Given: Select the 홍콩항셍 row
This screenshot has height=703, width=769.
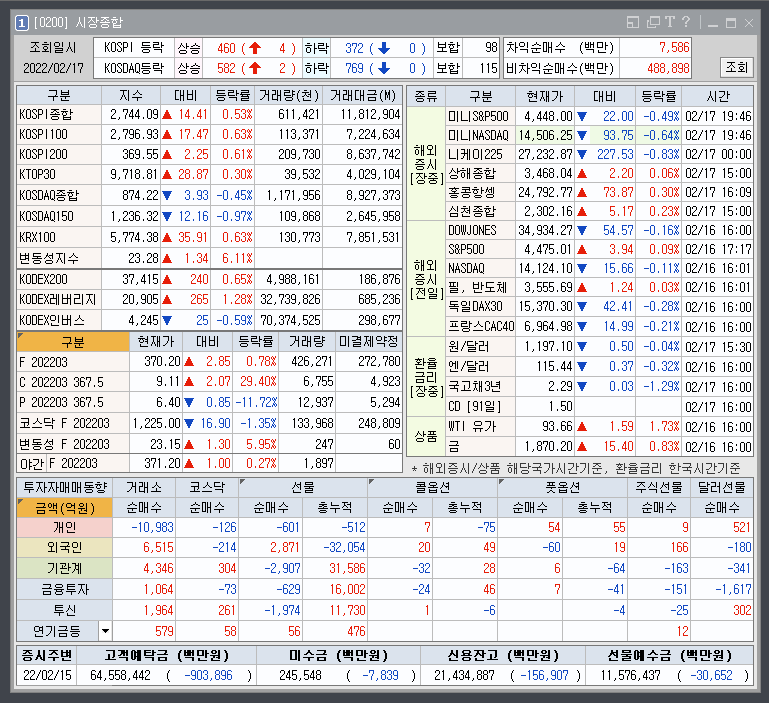Looking at the screenshot, I should [600, 192].
